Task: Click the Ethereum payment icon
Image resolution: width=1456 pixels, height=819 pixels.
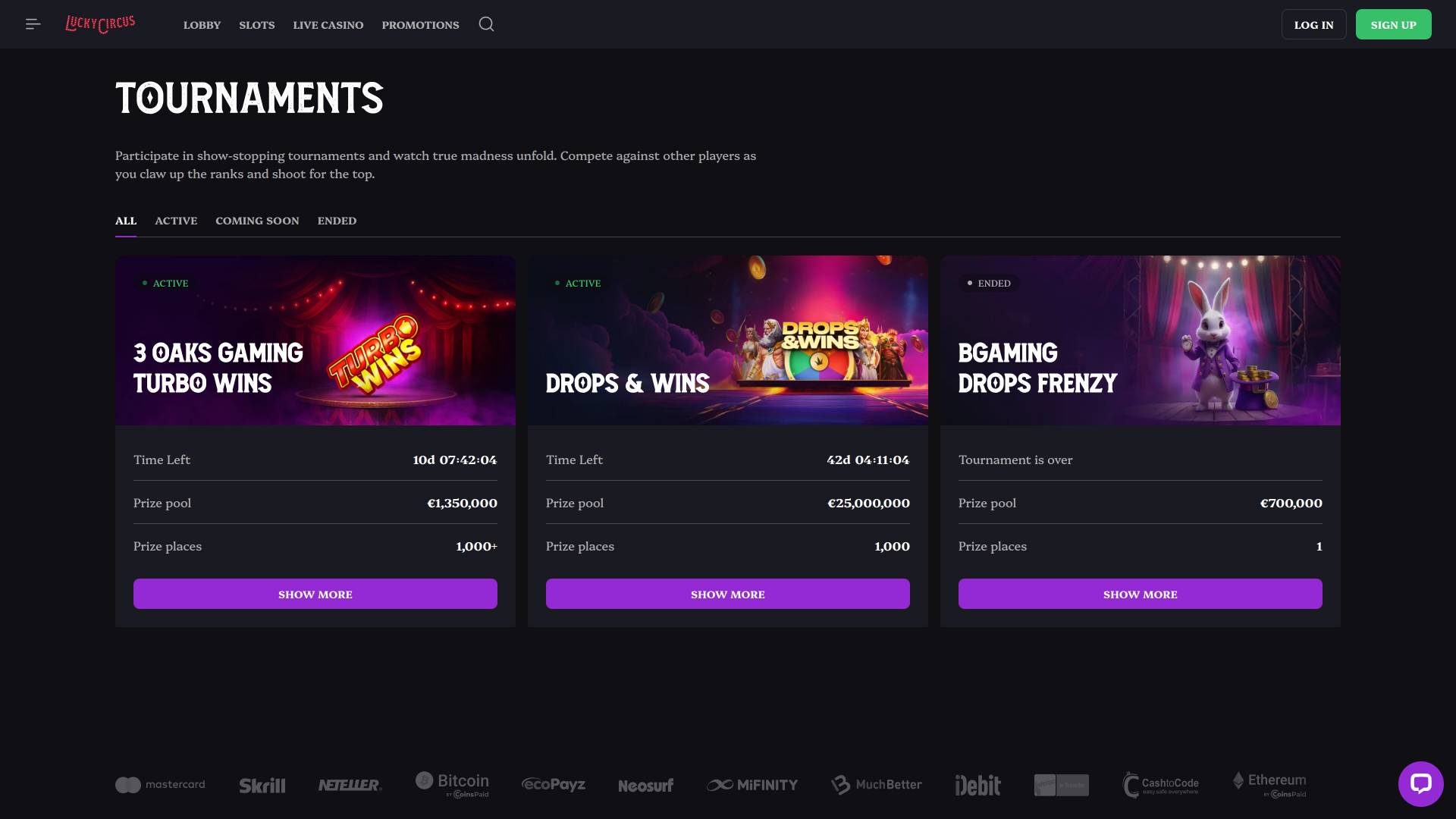Action: [x=1269, y=784]
